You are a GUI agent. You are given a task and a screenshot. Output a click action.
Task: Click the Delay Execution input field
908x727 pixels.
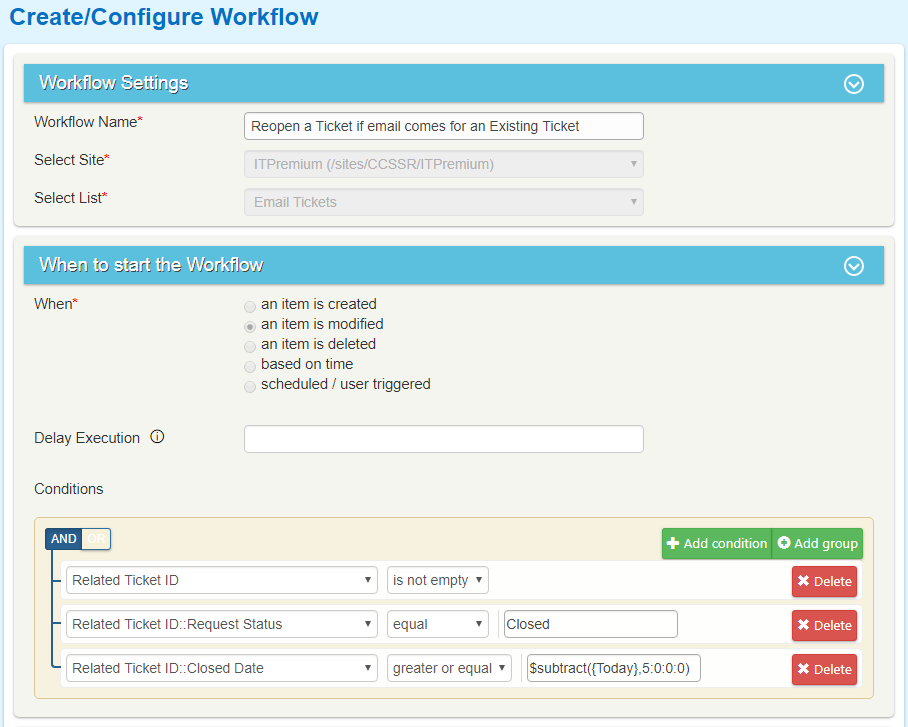(x=443, y=439)
